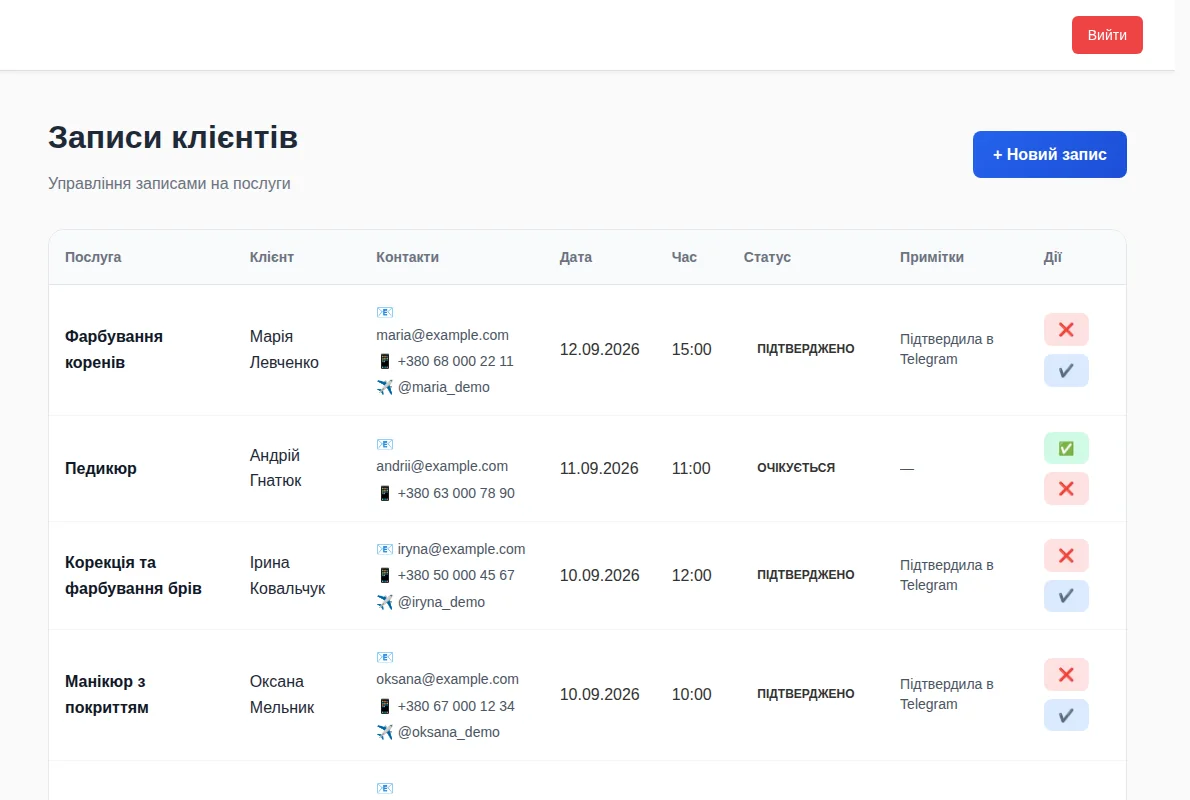Click the Час column header
Image resolution: width=1190 pixels, height=800 pixels.
pos(684,257)
